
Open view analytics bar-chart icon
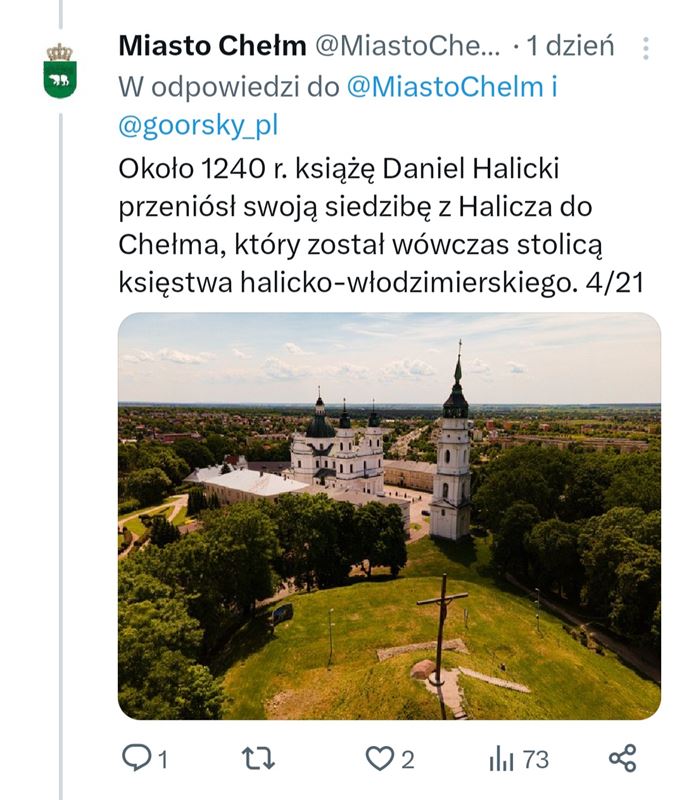[501, 759]
